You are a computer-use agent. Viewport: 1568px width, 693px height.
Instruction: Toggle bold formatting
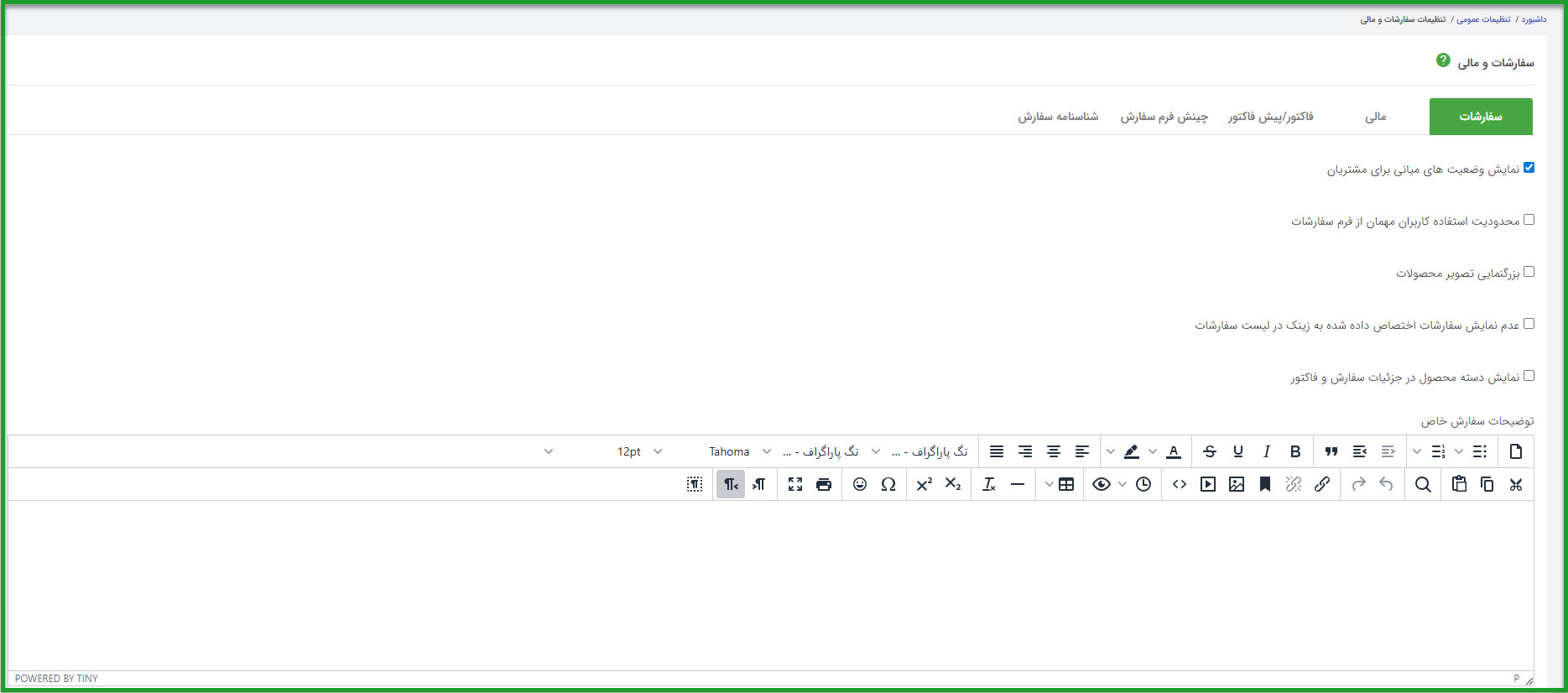[1295, 451]
